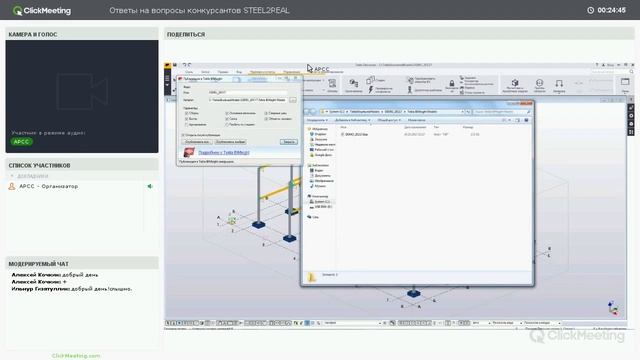Click the Закрыть button in BIMsight dialog
The width and height of the screenshot is (640, 360).
pos(289,142)
